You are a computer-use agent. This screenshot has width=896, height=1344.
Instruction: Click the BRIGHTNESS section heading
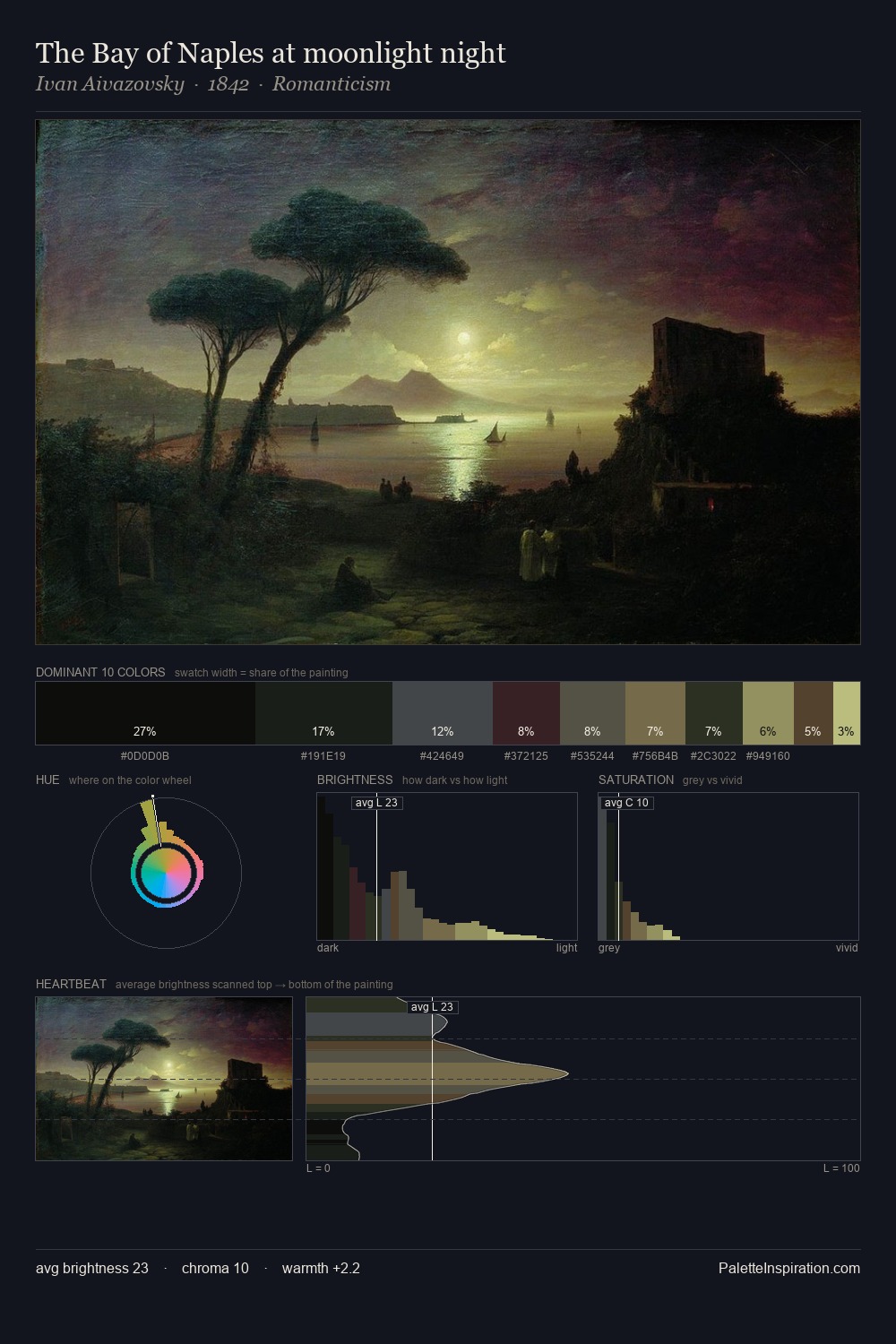pos(355,780)
